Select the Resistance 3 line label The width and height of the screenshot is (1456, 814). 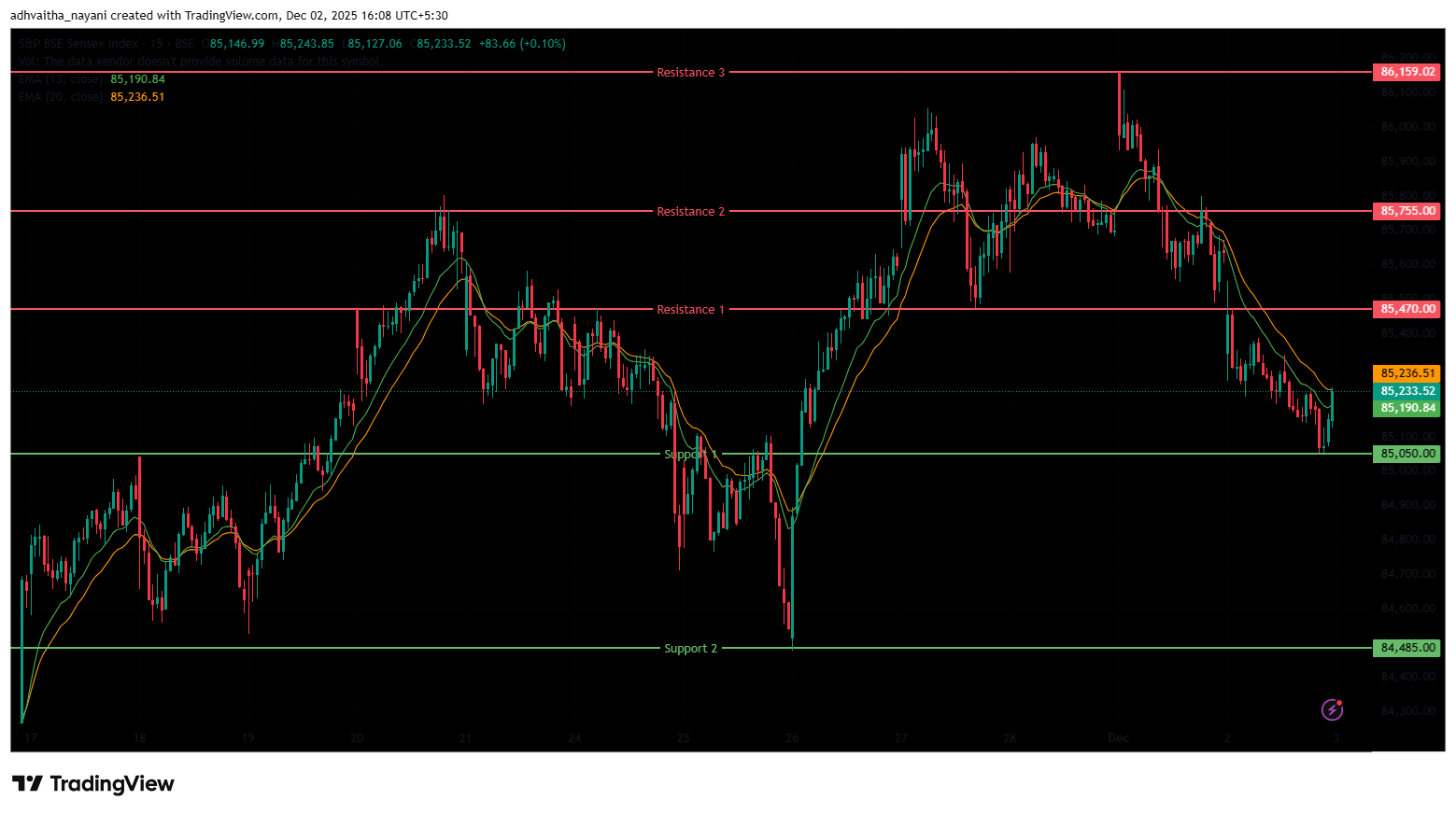(x=690, y=73)
